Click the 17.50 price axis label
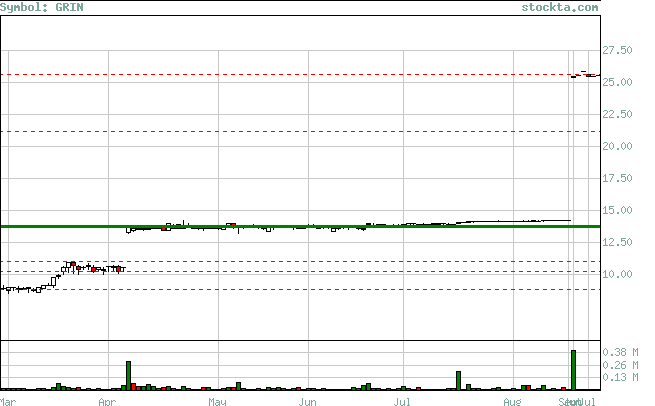655x406 pixels. click(x=617, y=178)
